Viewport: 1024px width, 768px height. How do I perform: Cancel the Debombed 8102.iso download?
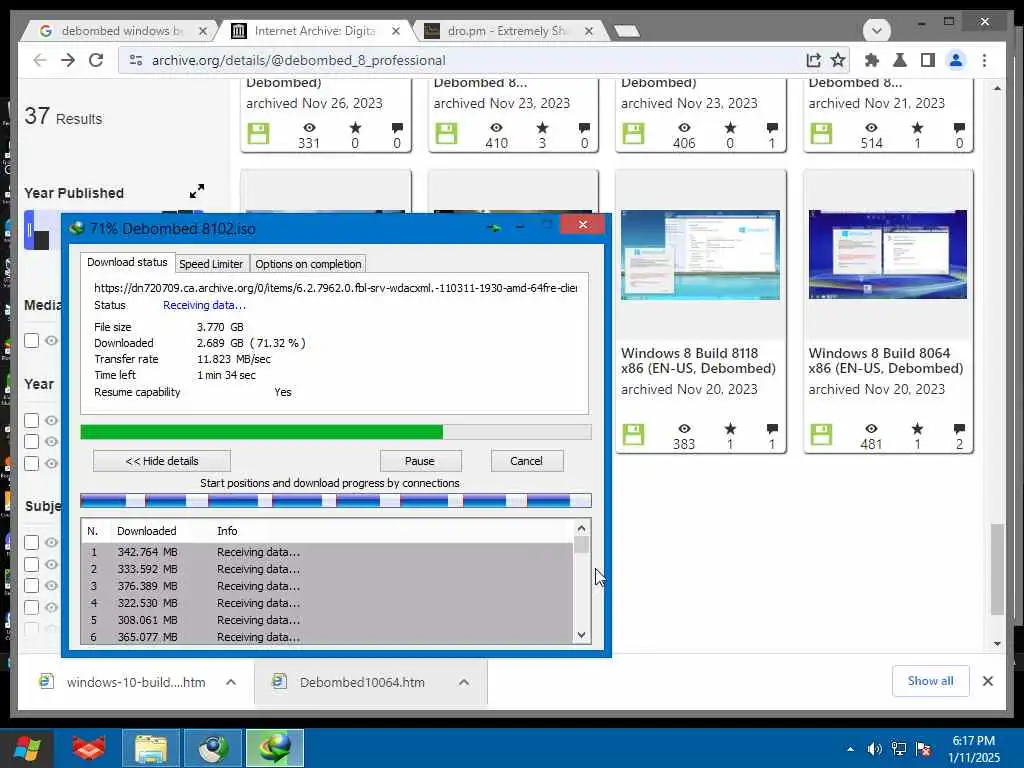(x=526, y=460)
